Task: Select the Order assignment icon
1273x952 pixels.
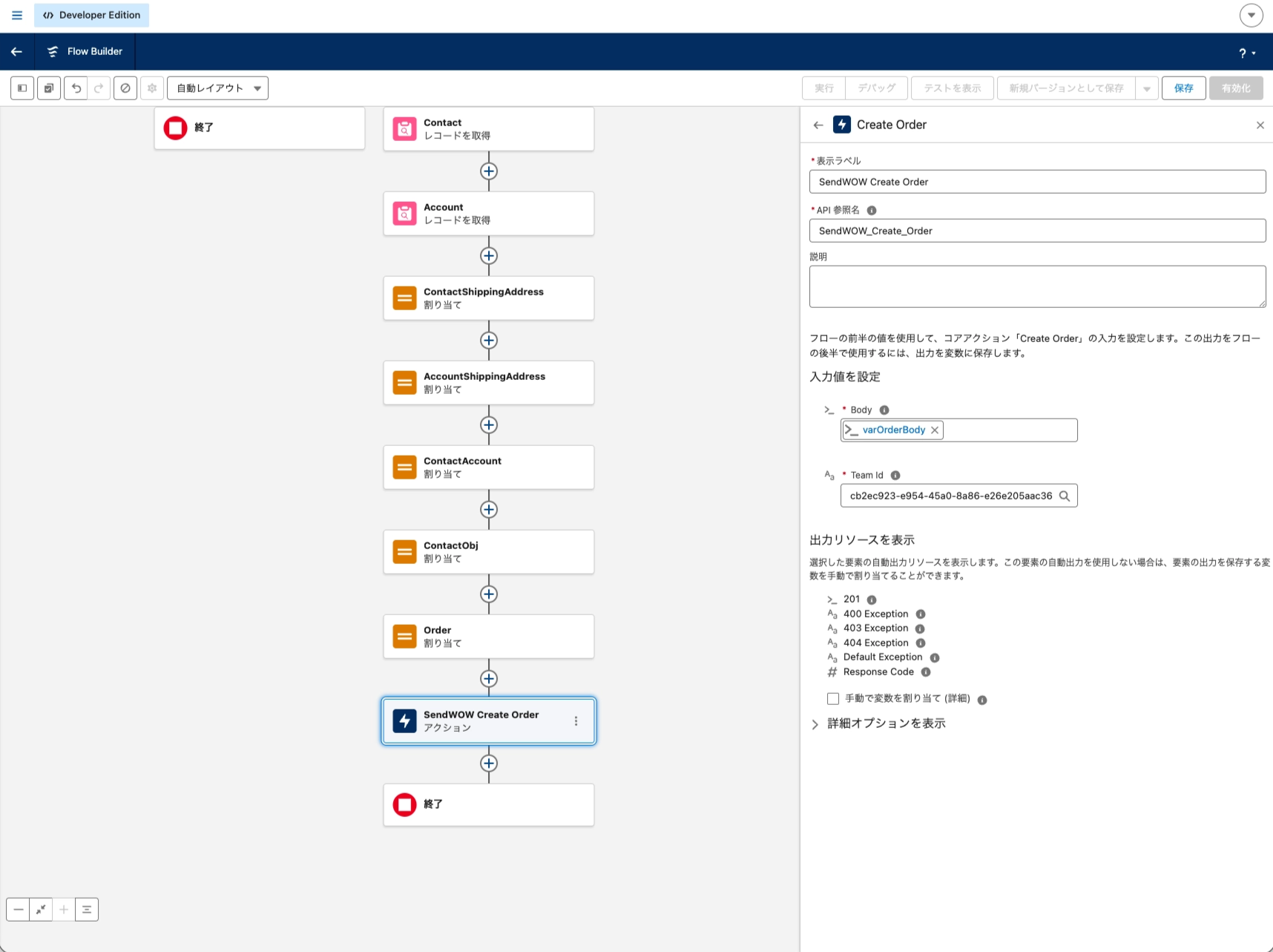Action: (x=404, y=637)
